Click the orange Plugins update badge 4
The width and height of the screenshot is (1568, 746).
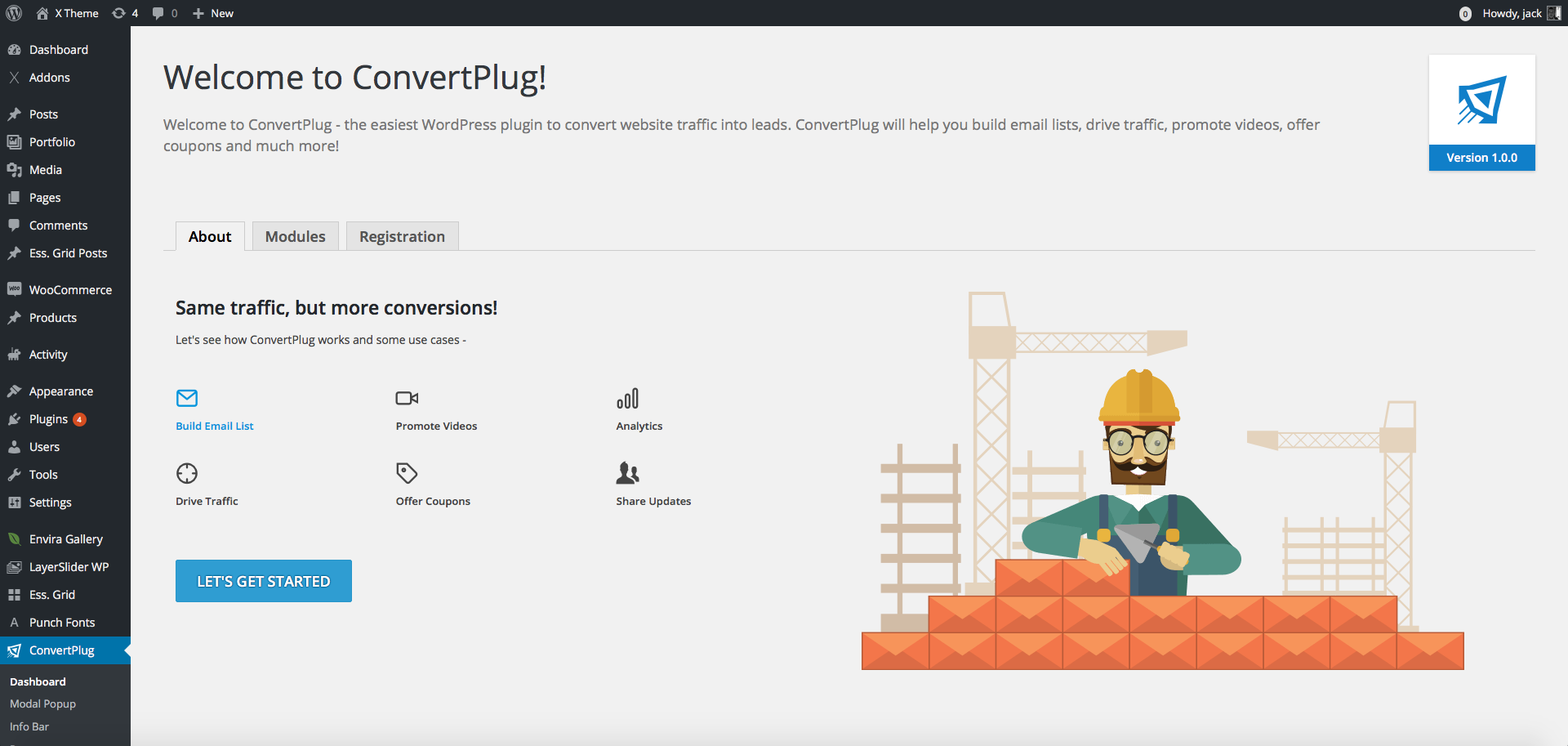point(79,419)
